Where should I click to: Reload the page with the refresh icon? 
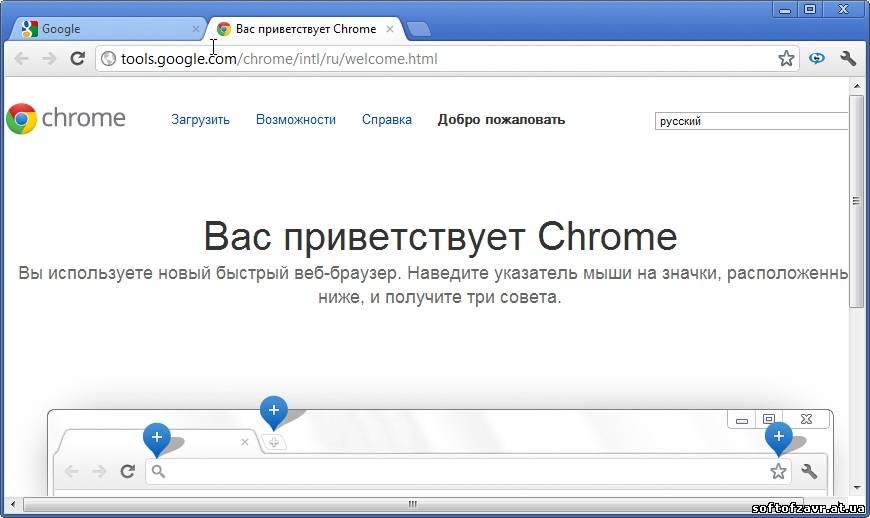78,58
